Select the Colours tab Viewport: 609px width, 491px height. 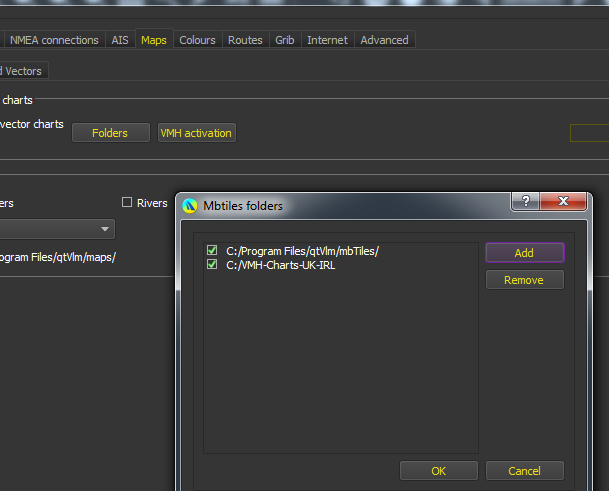(x=197, y=40)
